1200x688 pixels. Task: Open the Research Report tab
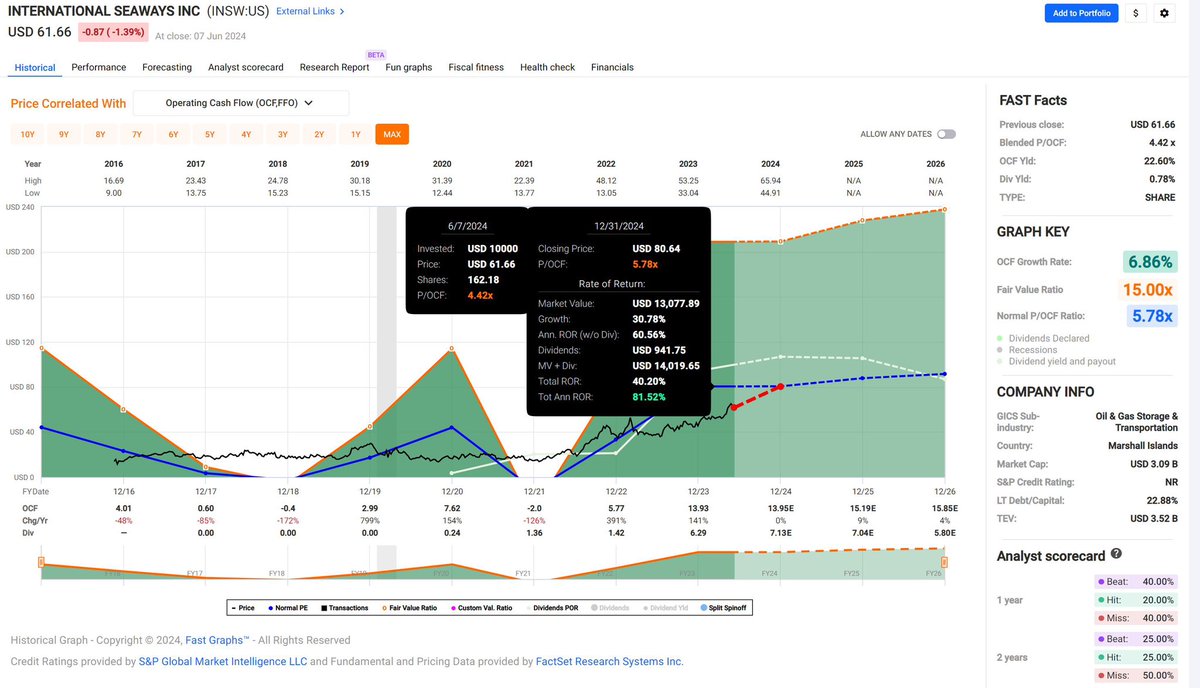pyautogui.click(x=334, y=67)
